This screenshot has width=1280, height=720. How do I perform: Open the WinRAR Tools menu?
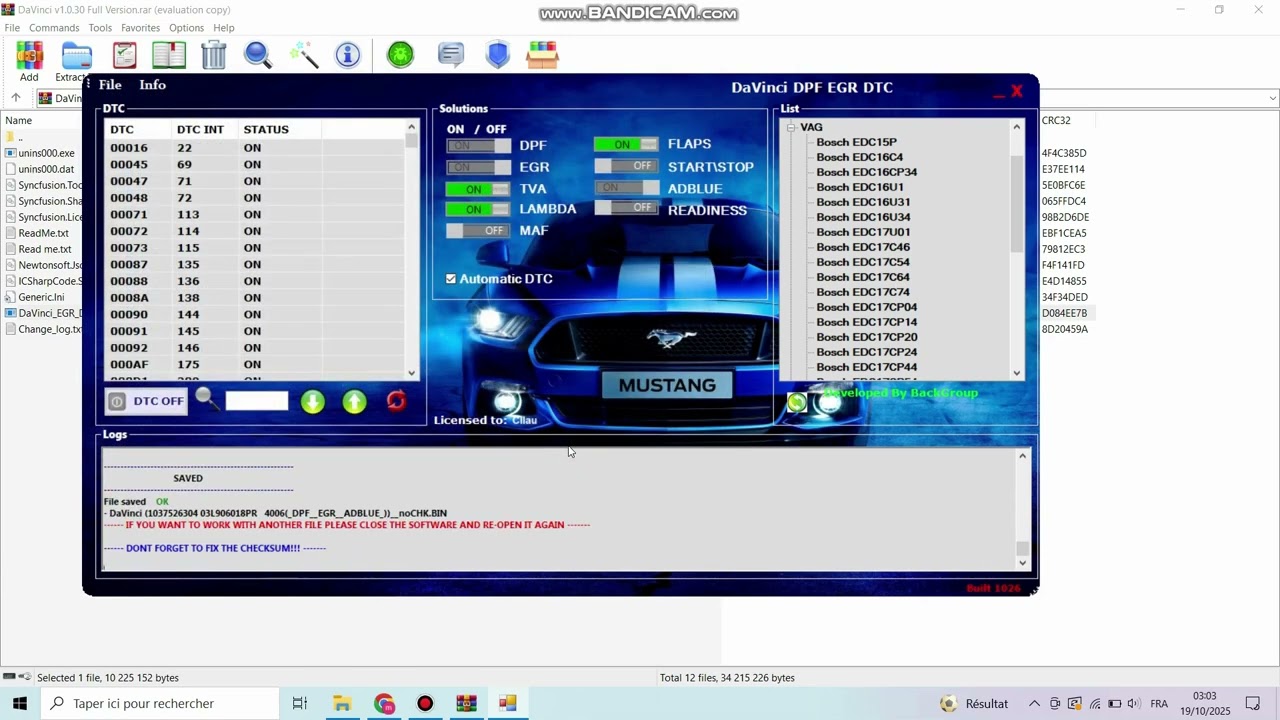pyautogui.click(x=100, y=28)
